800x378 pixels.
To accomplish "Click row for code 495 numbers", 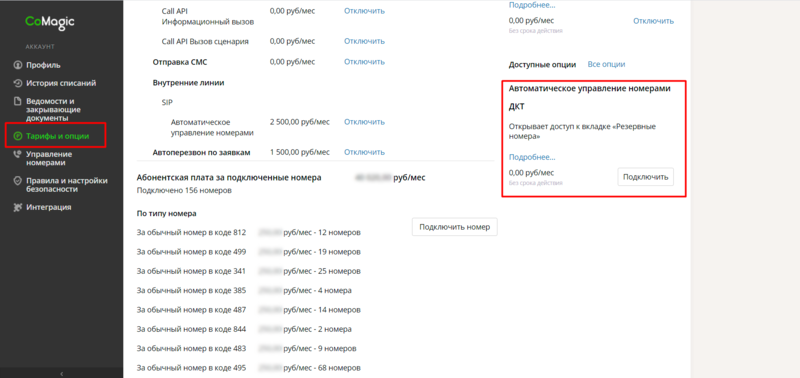I will point(249,368).
